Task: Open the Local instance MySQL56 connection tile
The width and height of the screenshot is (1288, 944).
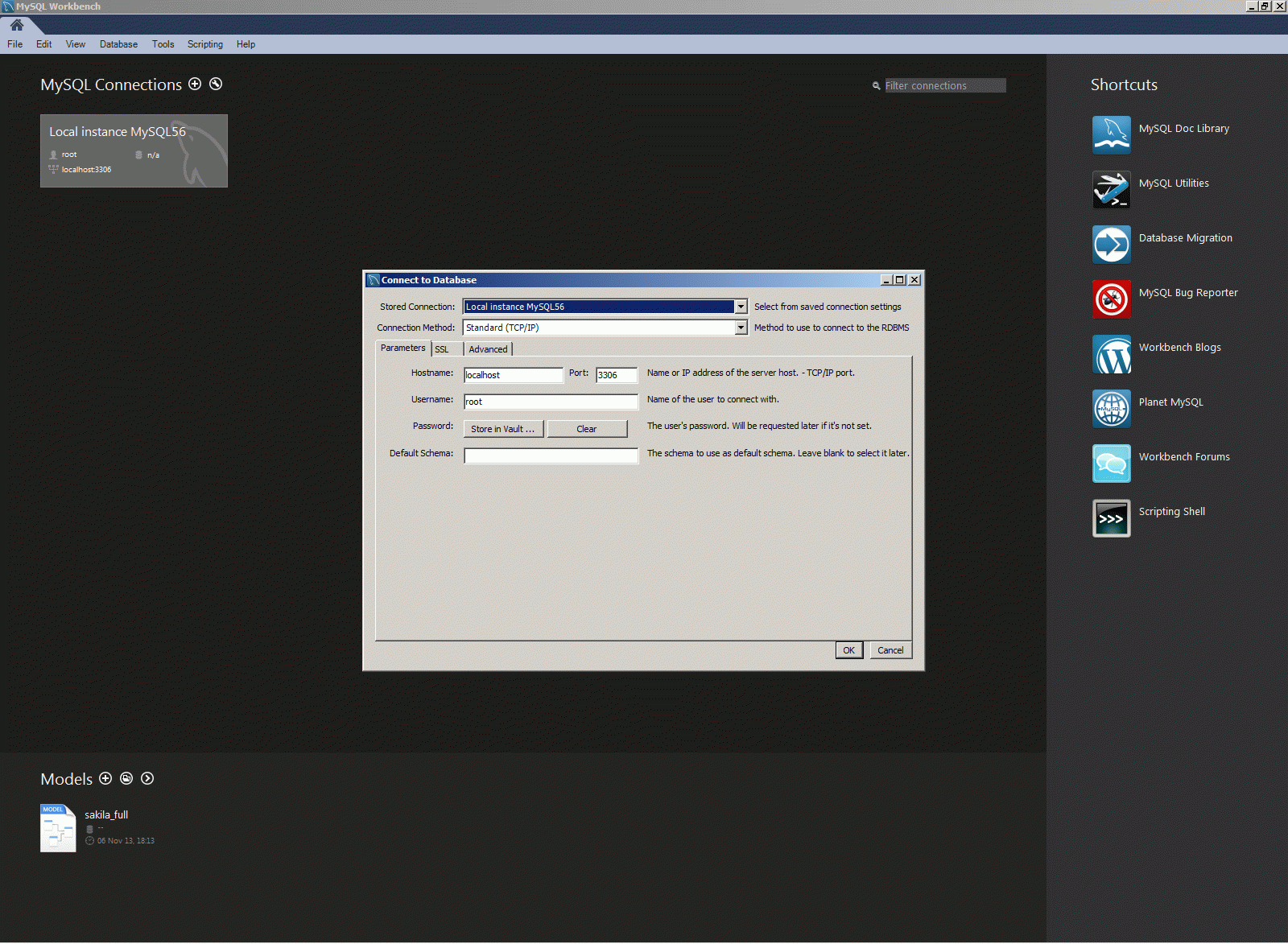Action: tap(134, 150)
